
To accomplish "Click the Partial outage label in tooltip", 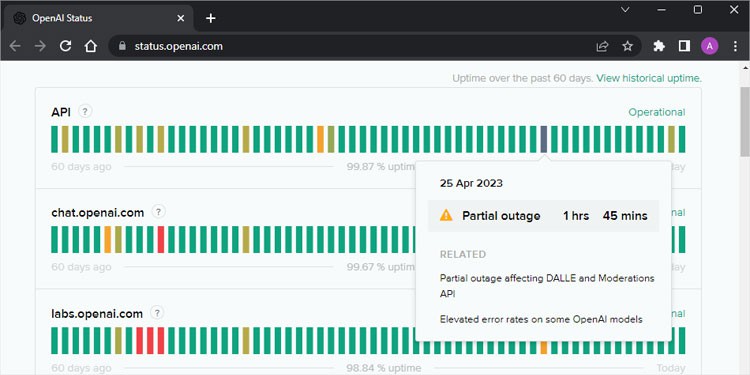I will click(501, 216).
